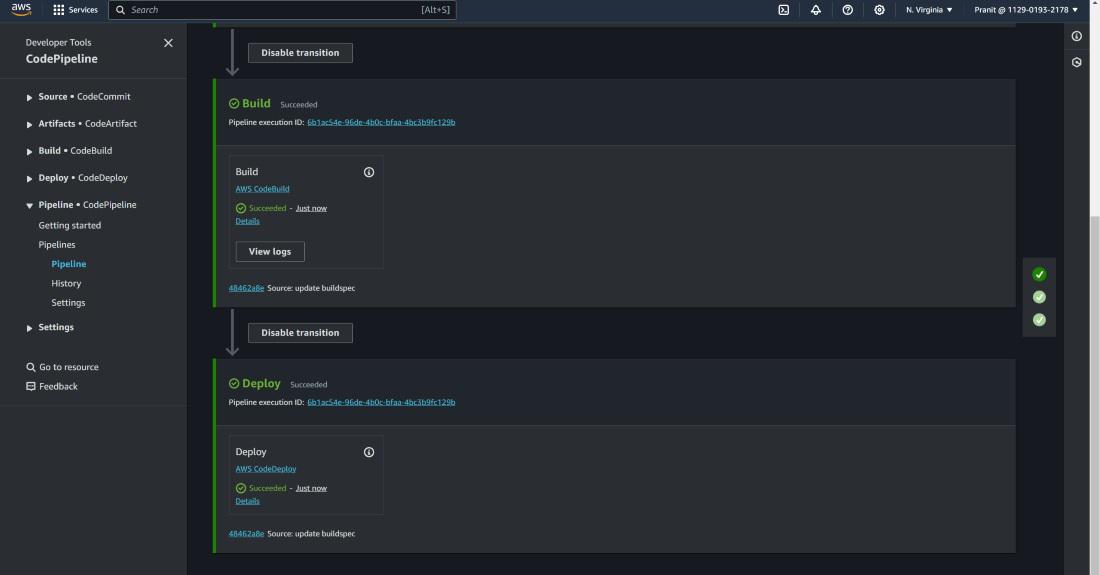Click the Build stage succeeded check icon

tap(234, 103)
